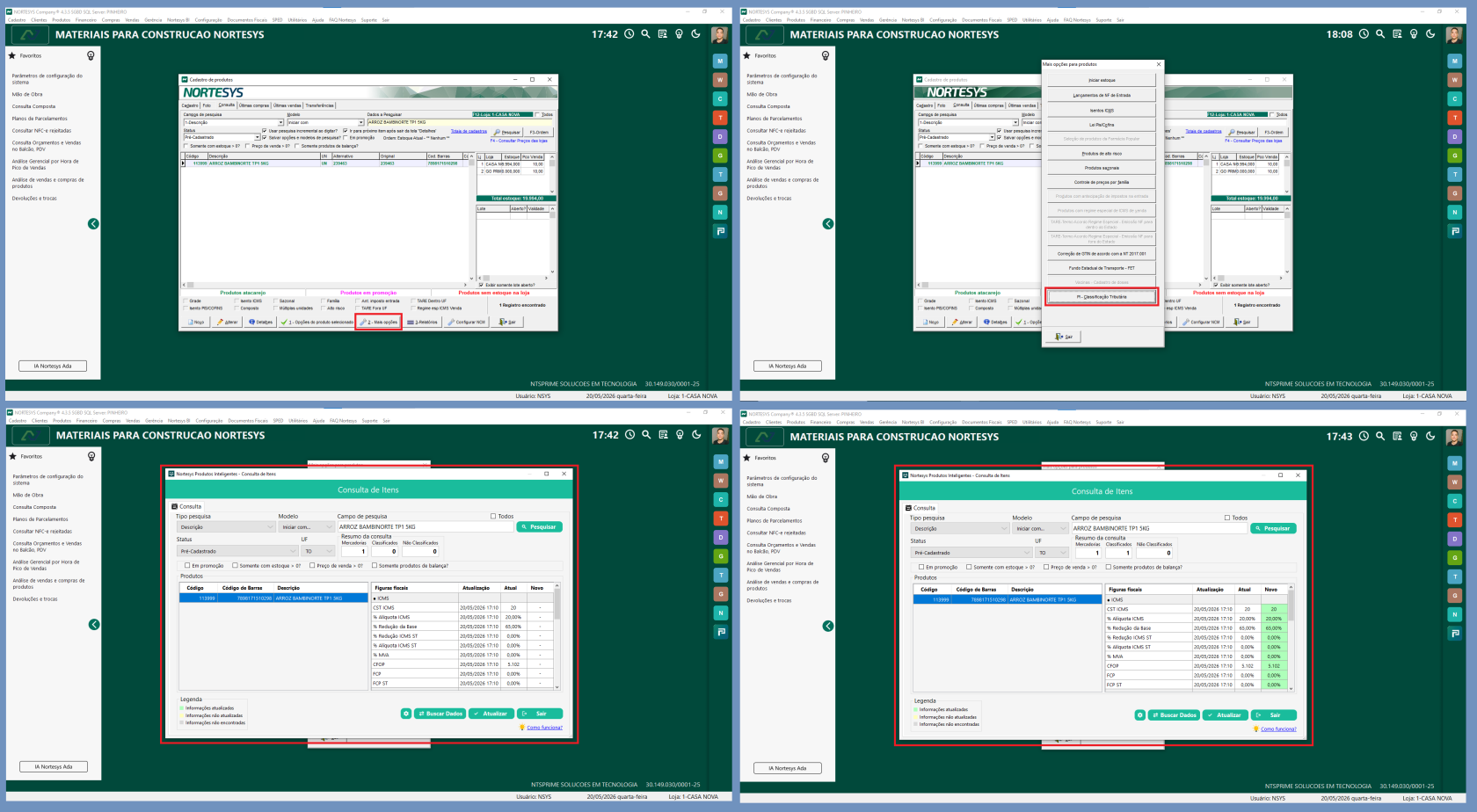Enable Em promoção in 17:42 Cadastro de produtos window

pyautogui.click(x=346, y=138)
